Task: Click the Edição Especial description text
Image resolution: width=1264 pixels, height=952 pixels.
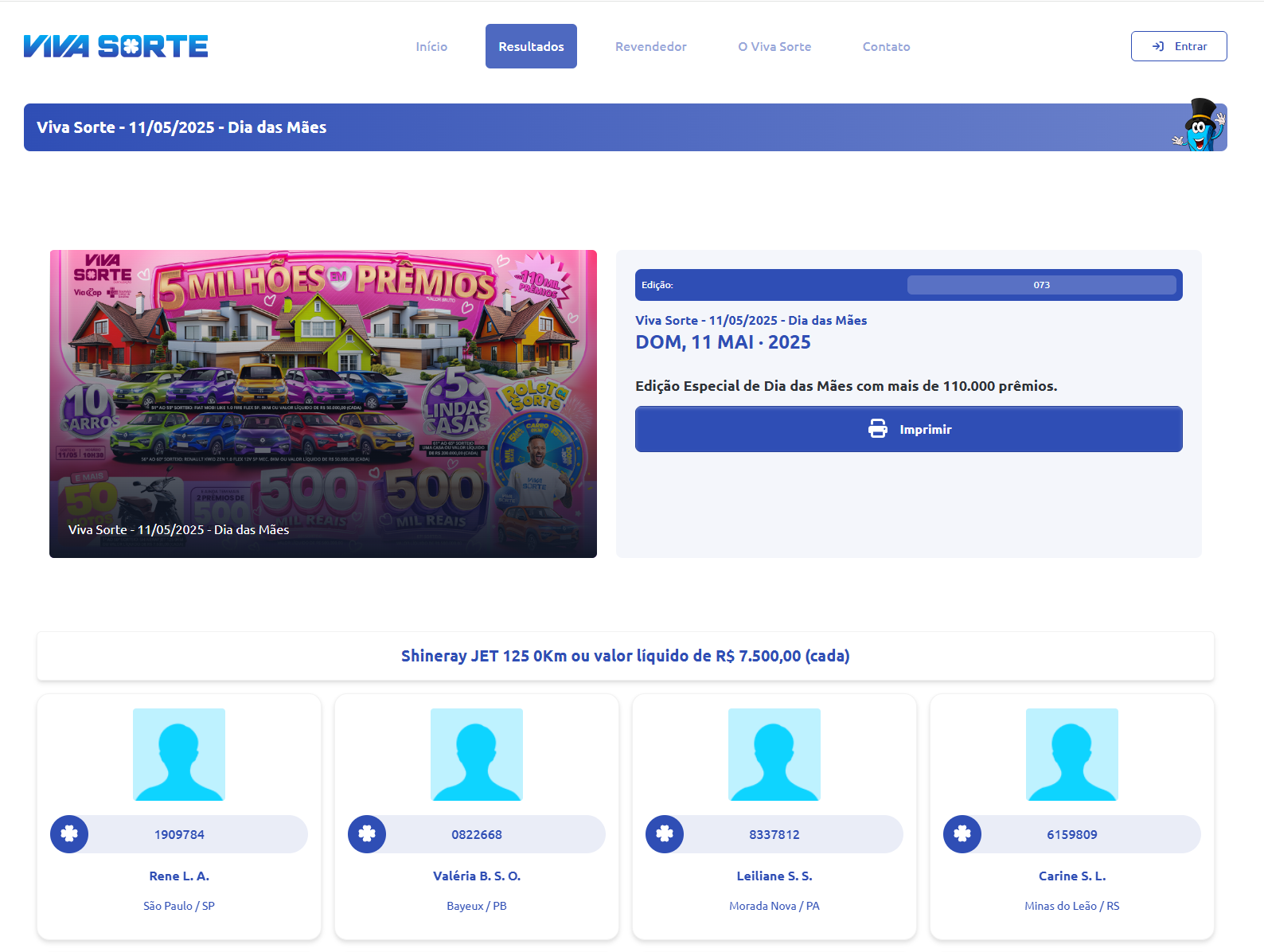Action: pyautogui.click(x=846, y=386)
